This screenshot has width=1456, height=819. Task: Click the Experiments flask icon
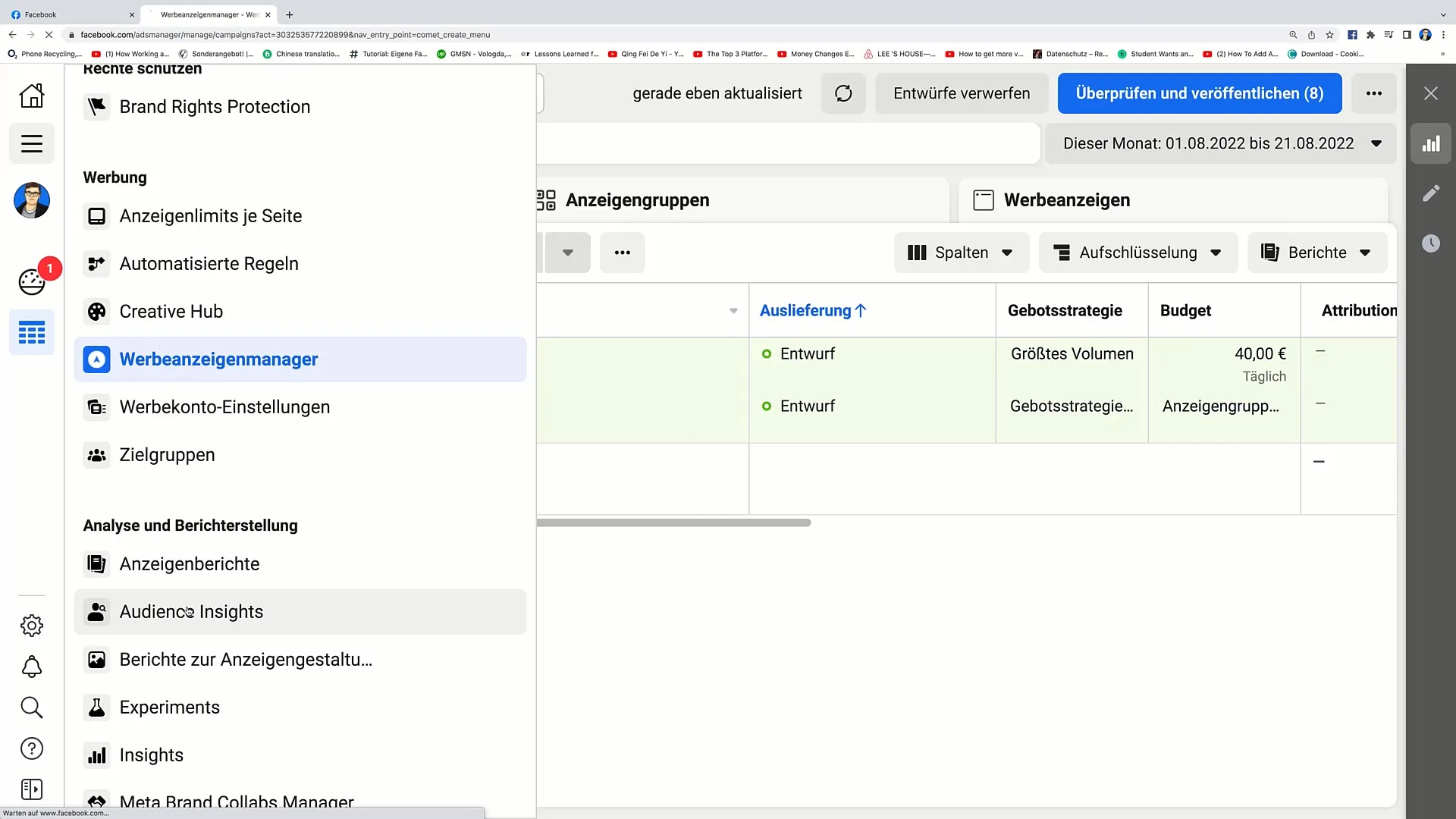point(97,708)
